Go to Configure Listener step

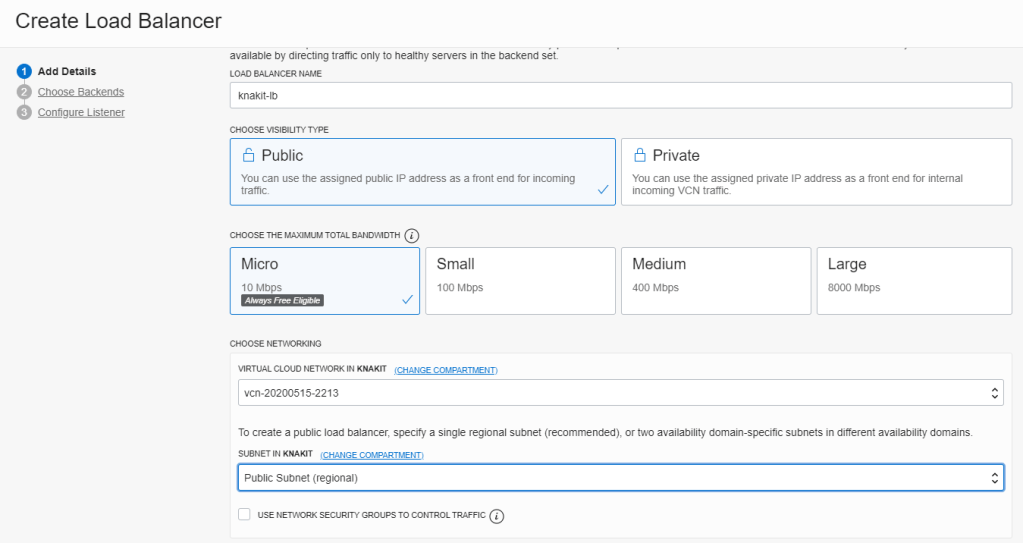pyautogui.click(x=81, y=113)
